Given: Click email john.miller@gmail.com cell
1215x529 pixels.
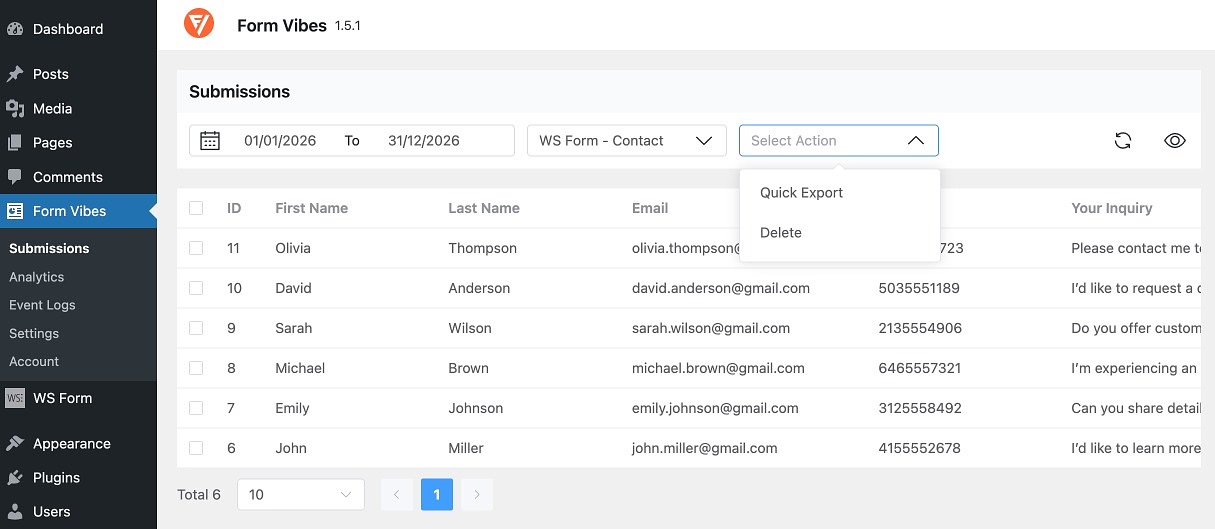Looking at the screenshot, I should tap(705, 448).
